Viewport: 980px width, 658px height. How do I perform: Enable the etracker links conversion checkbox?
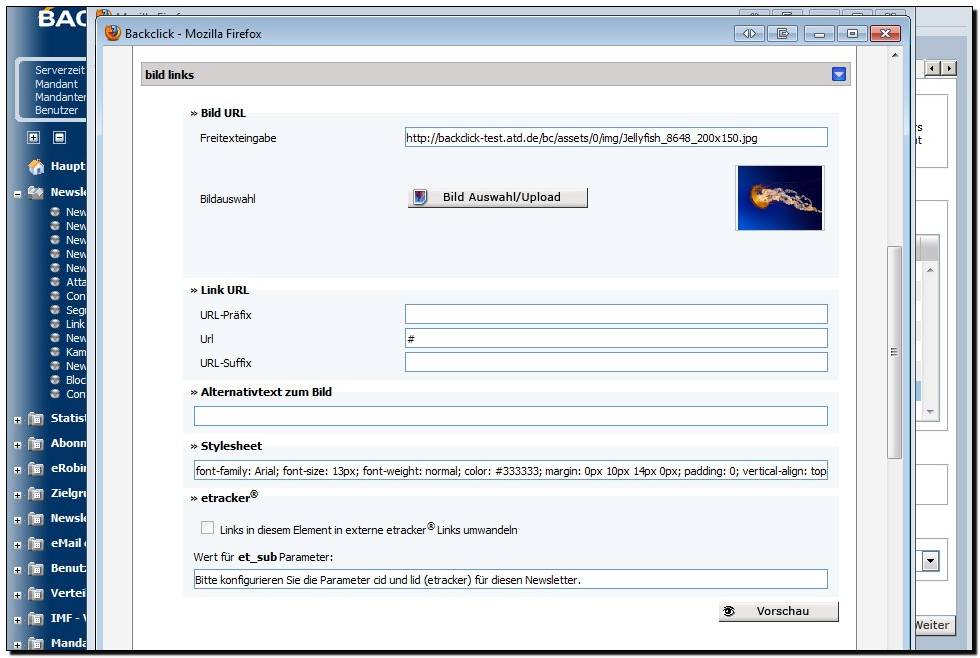pyautogui.click(x=207, y=528)
